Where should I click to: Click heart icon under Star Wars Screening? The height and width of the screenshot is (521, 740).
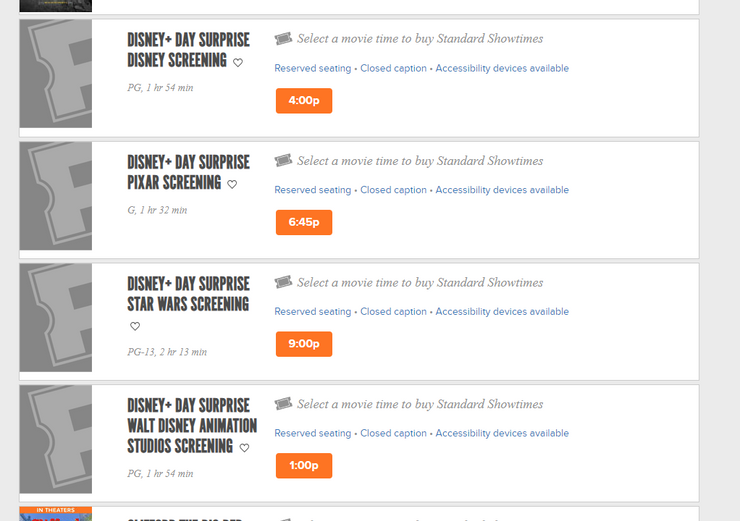tap(135, 326)
